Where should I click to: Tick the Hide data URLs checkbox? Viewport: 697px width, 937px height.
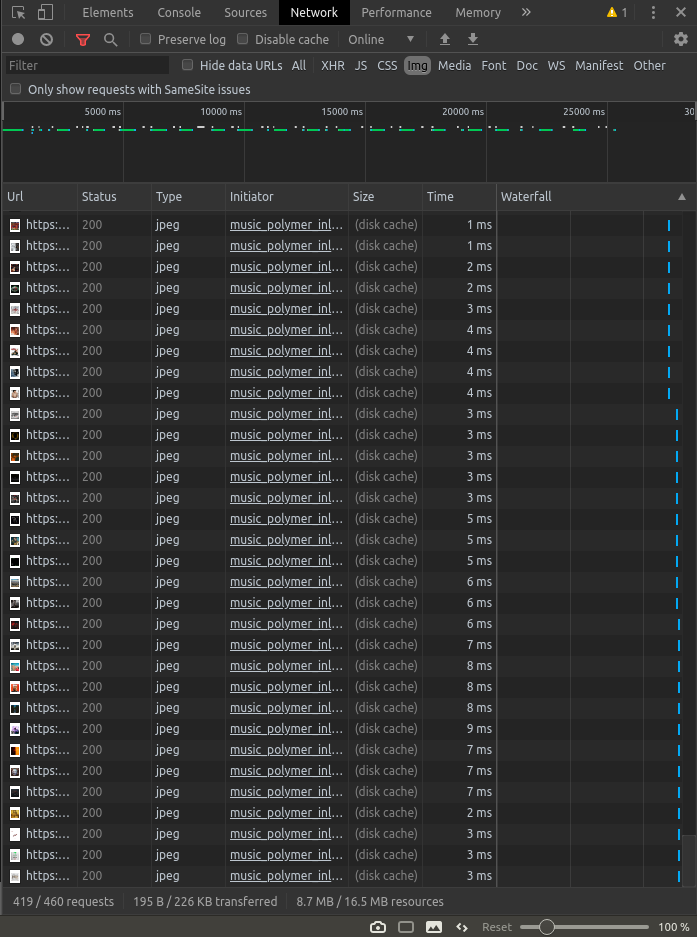(x=188, y=66)
